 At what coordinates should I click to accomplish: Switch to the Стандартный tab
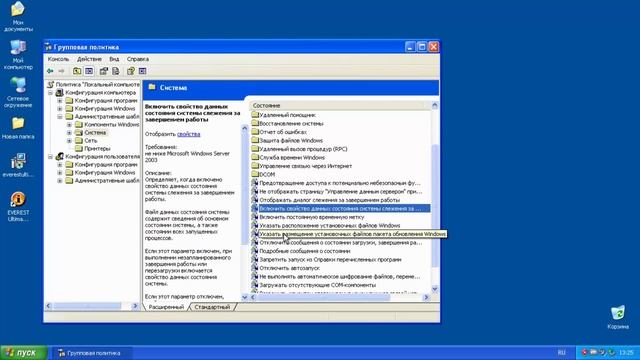pos(212,307)
